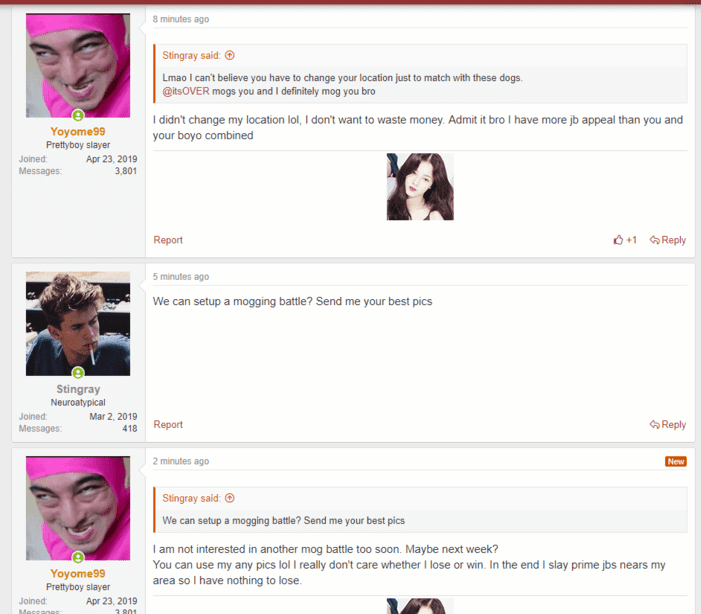Click the pink-hooded avatar in first post
Screen dimensions: 701x614
point(78,65)
